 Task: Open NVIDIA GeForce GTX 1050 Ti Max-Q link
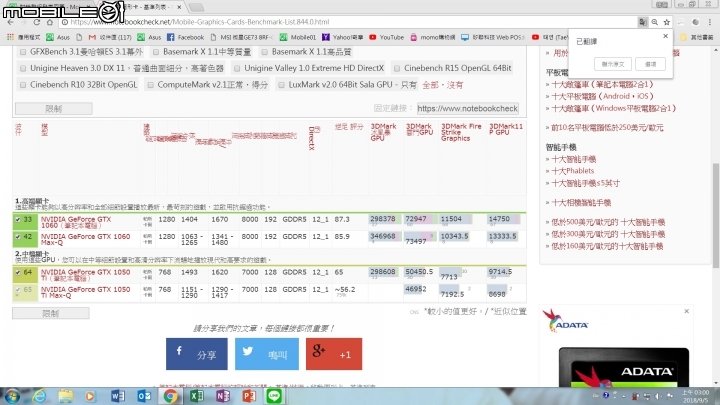pos(85,292)
